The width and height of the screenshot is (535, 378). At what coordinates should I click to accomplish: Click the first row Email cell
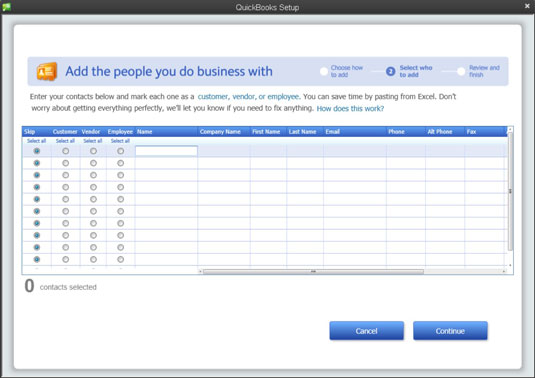355,151
